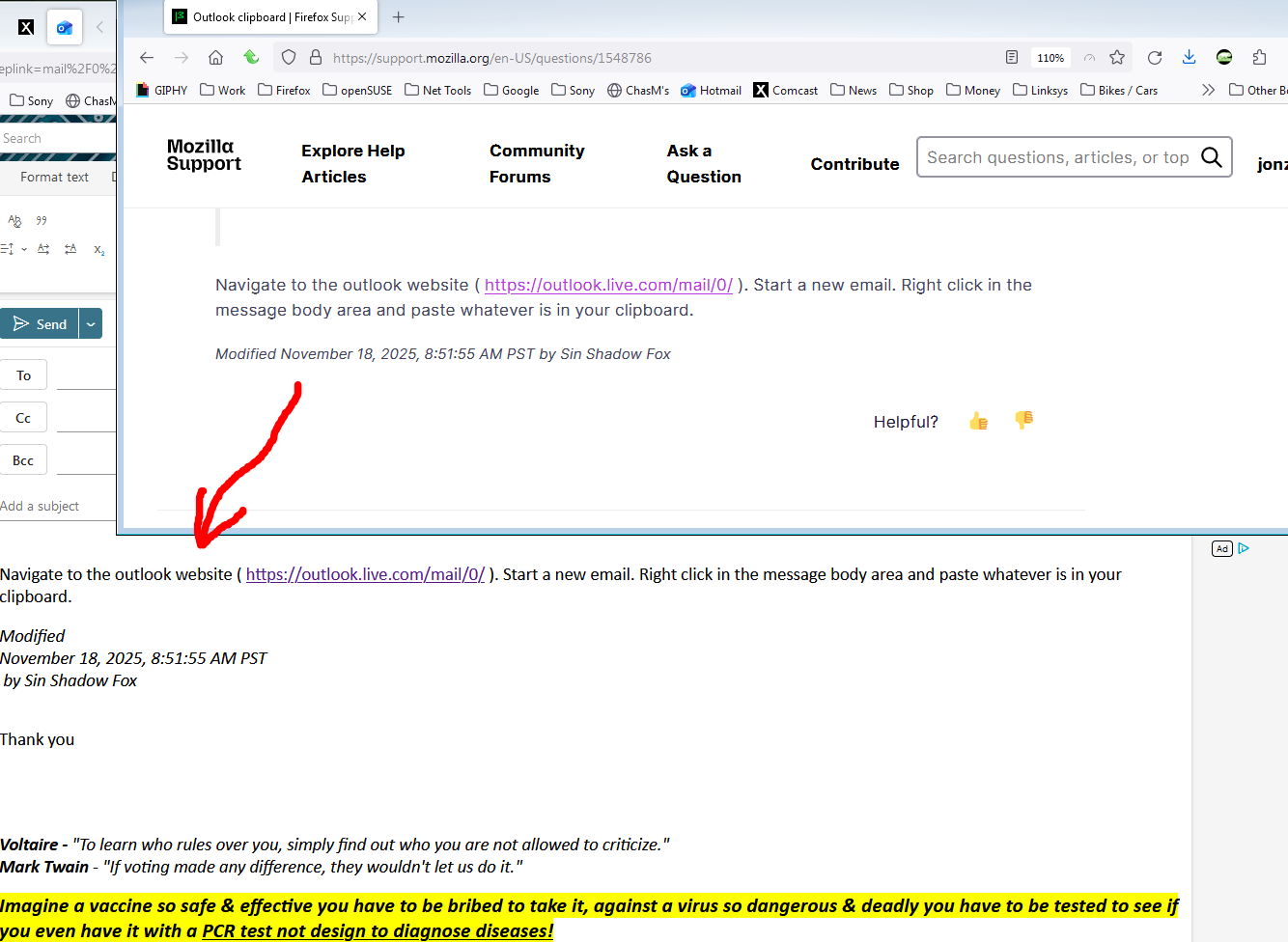Open the GIPHY bookmark
Viewport: 1288px width, 942px height.
pyautogui.click(x=162, y=90)
